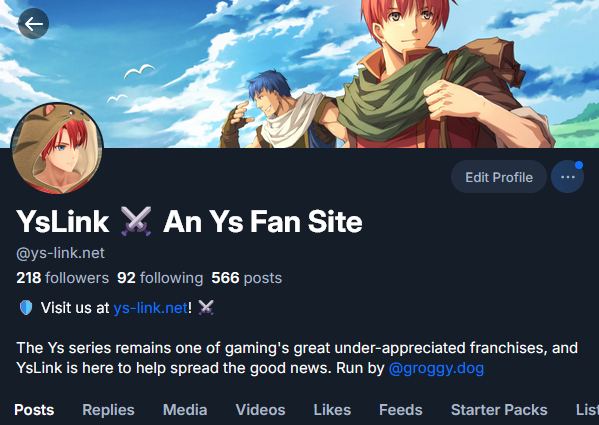Open the @groggy.dog mention link

click(x=436, y=368)
